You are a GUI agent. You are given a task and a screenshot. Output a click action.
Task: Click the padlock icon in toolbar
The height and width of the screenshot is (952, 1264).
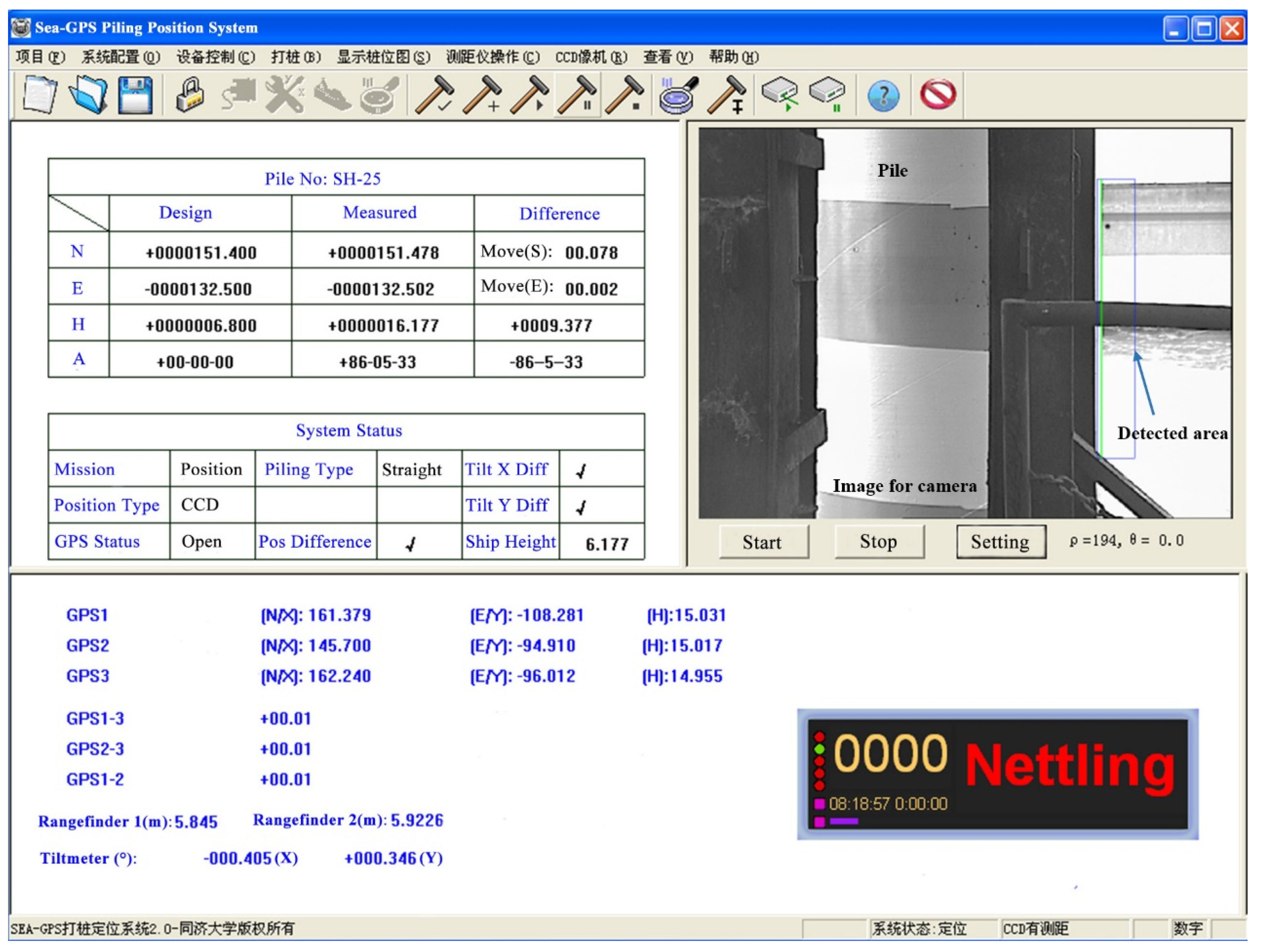[x=190, y=95]
